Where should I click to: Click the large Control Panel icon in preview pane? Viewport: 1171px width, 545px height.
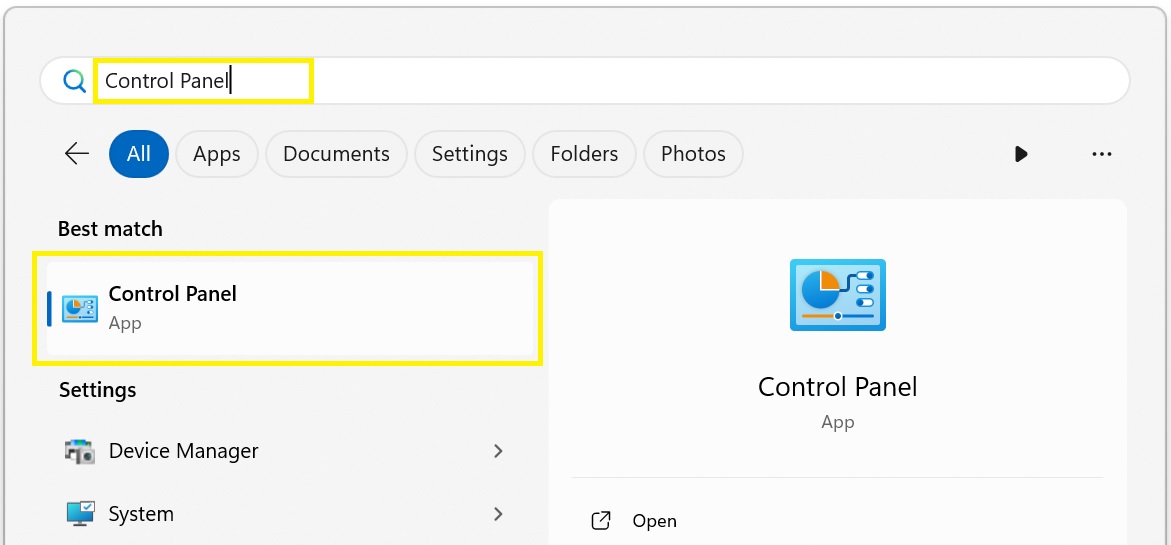[x=837, y=295]
